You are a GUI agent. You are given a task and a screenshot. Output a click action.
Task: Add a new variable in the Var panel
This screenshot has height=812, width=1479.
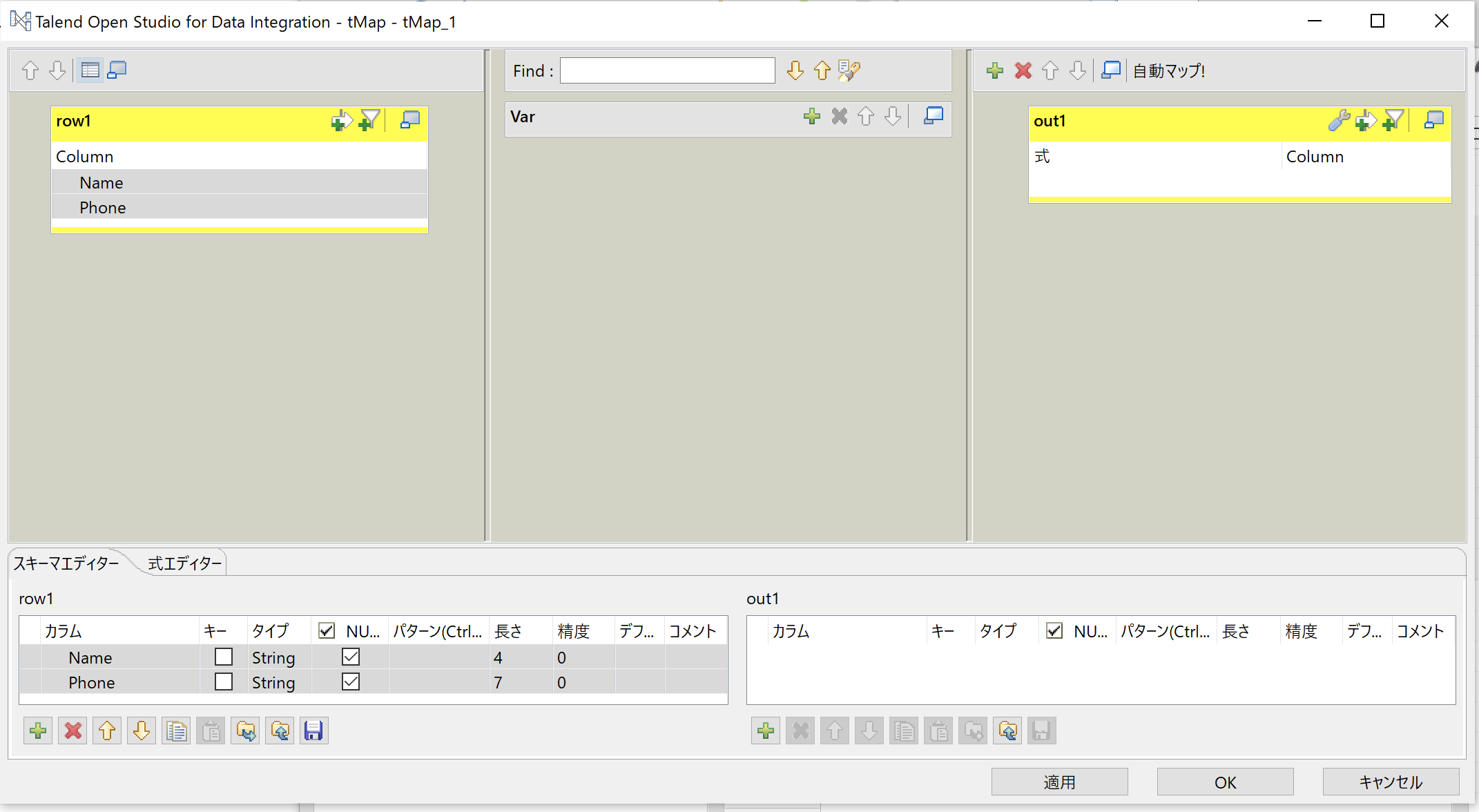click(812, 117)
